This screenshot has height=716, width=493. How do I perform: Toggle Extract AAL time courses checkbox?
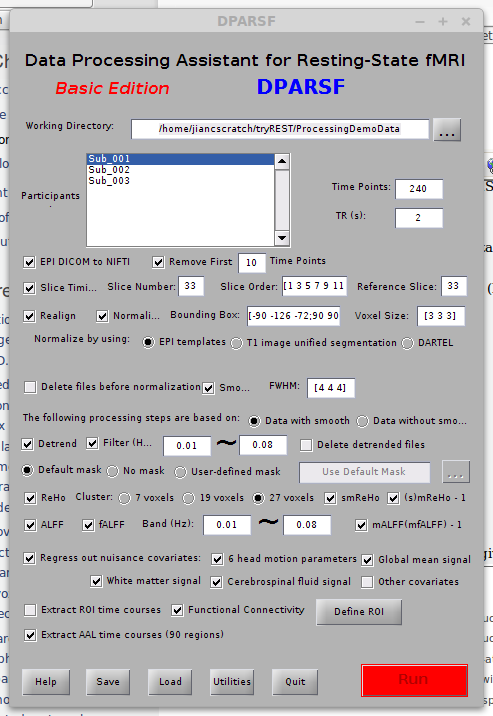(30, 635)
